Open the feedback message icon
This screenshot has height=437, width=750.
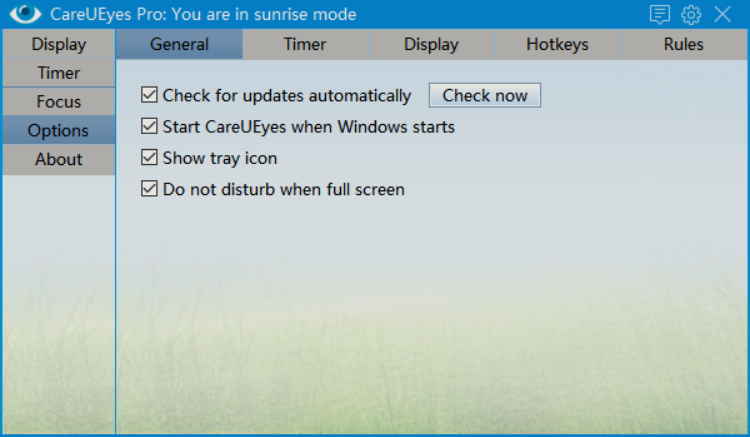click(660, 14)
